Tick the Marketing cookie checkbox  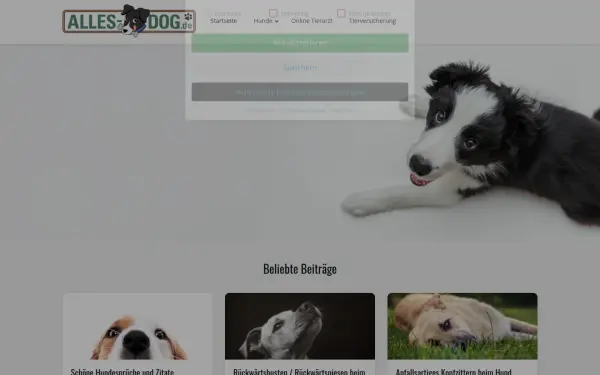click(273, 13)
